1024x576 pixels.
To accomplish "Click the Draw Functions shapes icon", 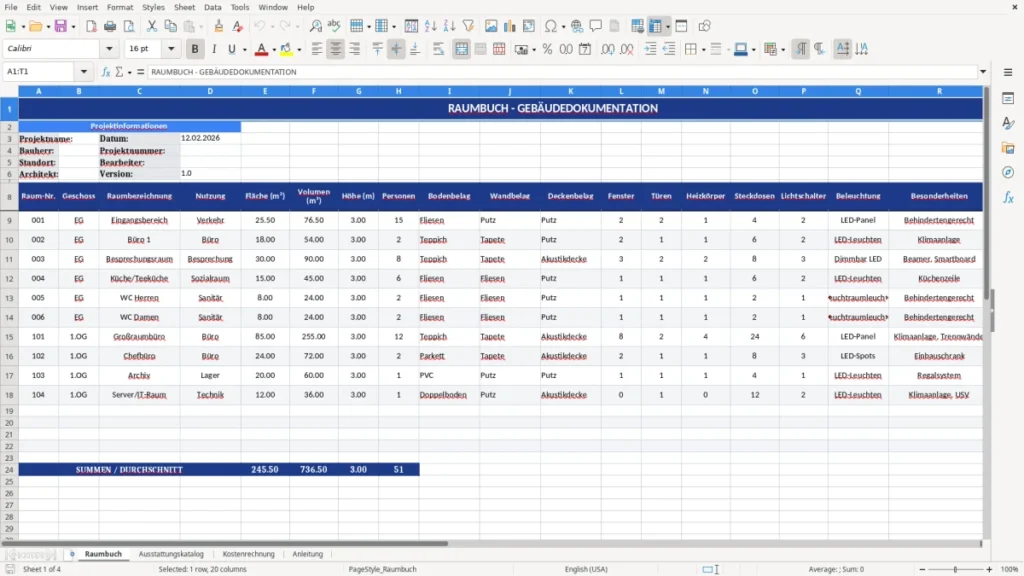I will pos(704,26).
